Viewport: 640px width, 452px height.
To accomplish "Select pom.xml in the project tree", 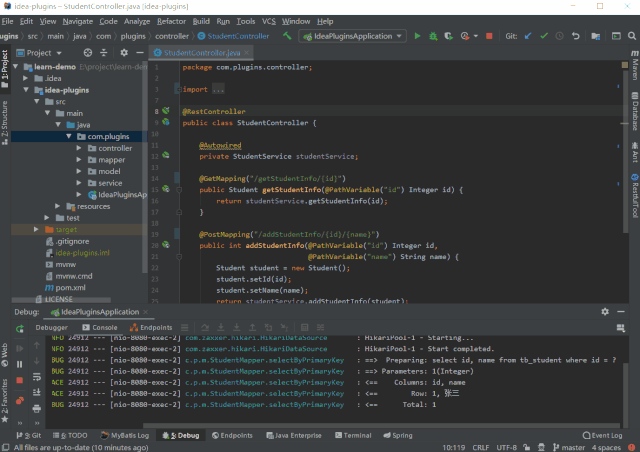I will [x=71, y=287].
